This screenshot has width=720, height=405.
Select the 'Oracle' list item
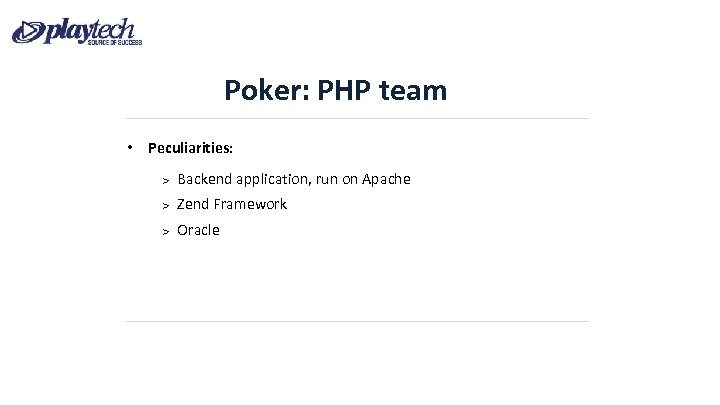198,230
